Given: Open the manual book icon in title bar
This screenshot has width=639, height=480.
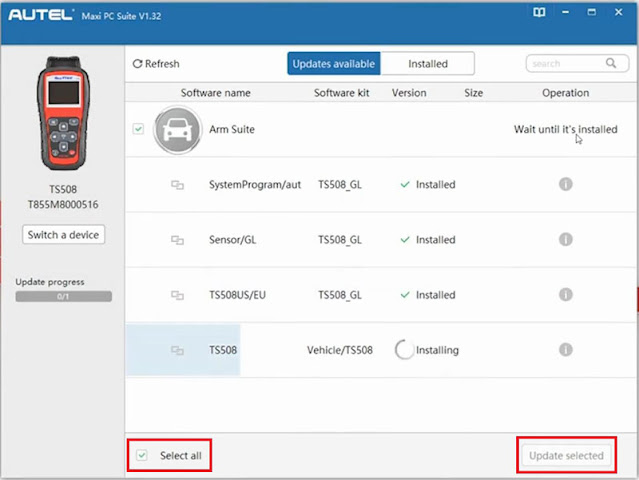Looking at the screenshot, I should pos(539,13).
